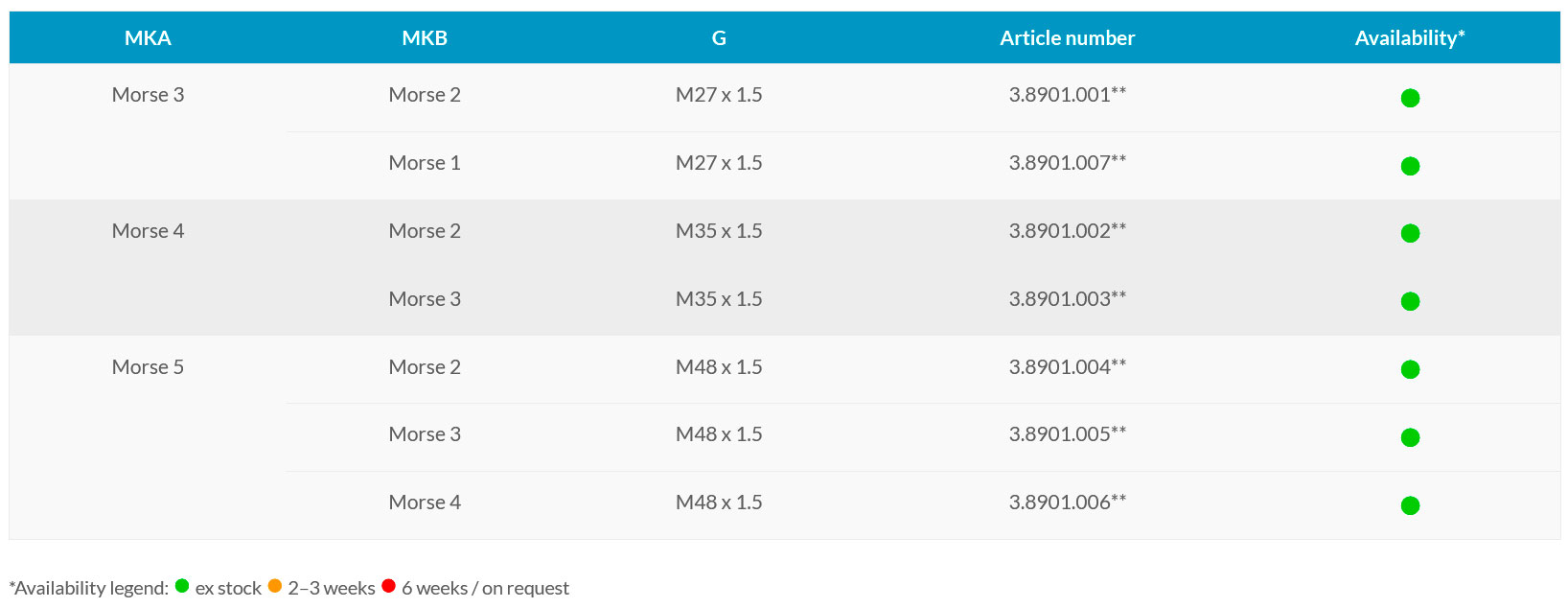Click the green availability dot for 3.8901.004
The width and height of the screenshot is (1568, 608).
pyautogui.click(x=1410, y=369)
